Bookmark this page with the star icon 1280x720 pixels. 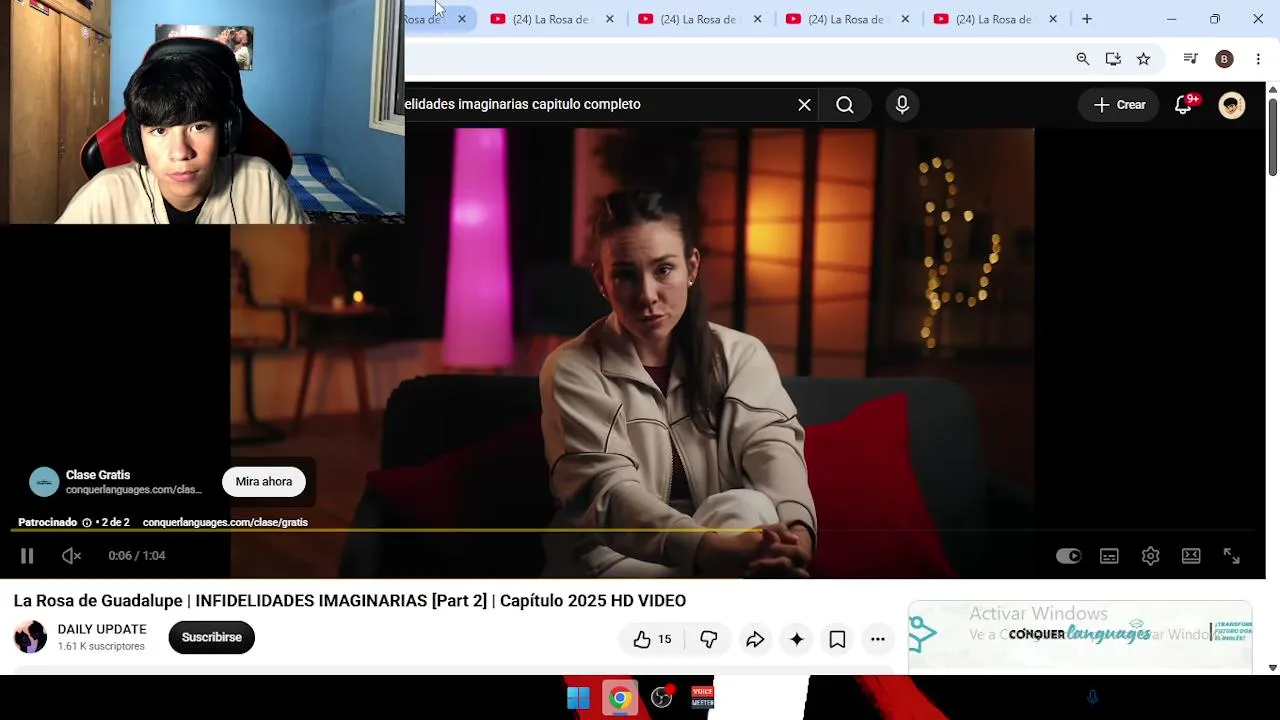[1143, 59]
